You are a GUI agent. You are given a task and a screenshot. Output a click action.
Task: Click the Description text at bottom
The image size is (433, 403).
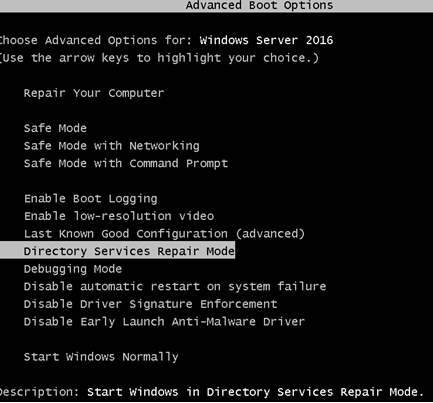[x=212, y=392]
